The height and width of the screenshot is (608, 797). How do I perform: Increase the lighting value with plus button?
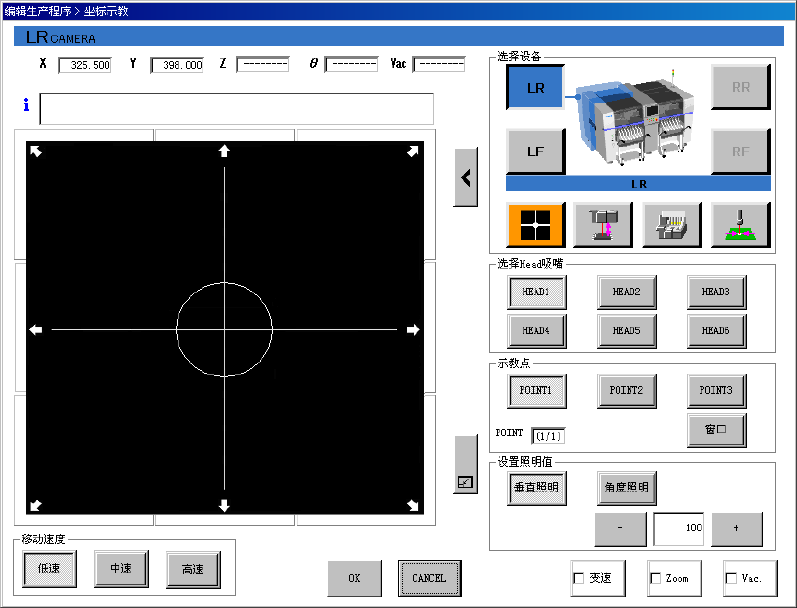coord(737,529)
